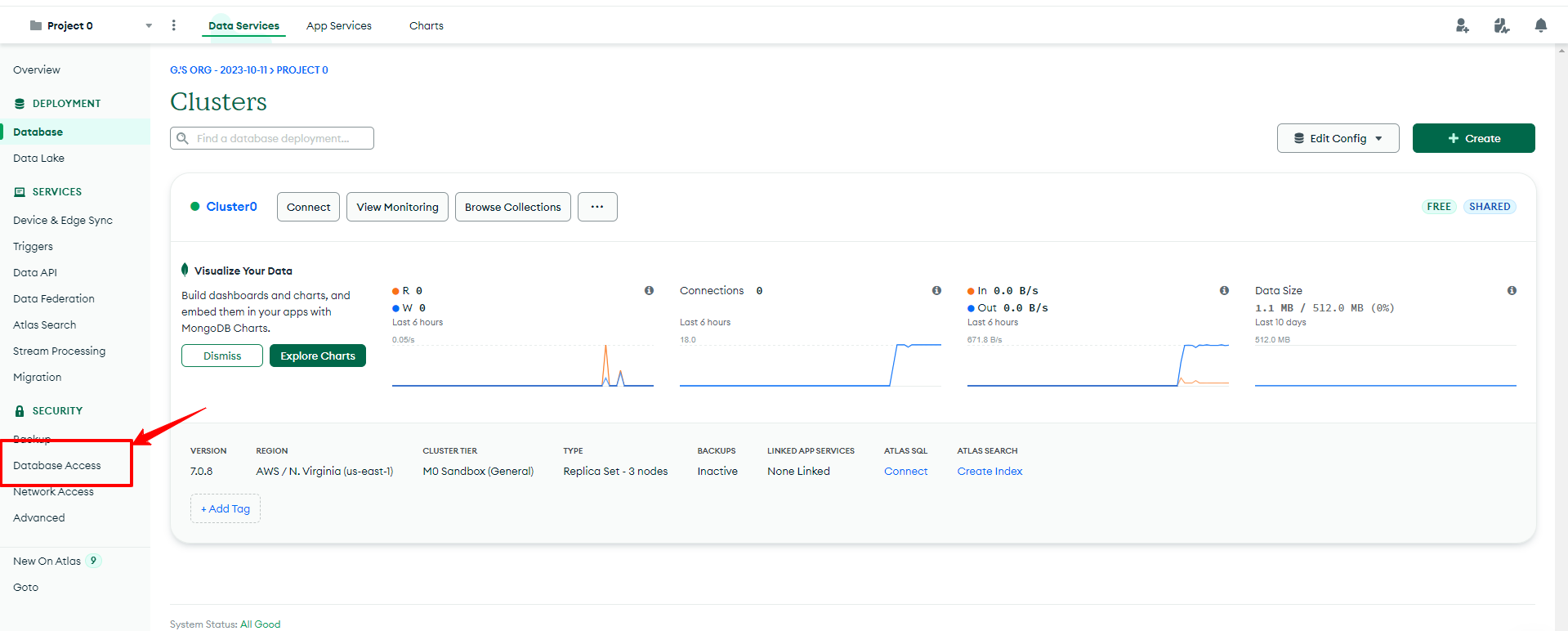Click the Add Tag button
The width and height of the screenshot is (1568, 631).
[226, 508]
